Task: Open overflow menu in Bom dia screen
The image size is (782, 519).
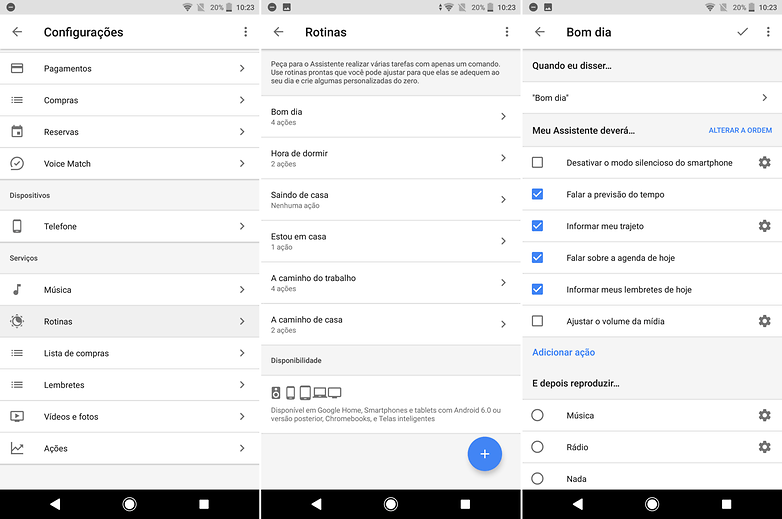Action: pyautogui.click(x=768, y=32)
